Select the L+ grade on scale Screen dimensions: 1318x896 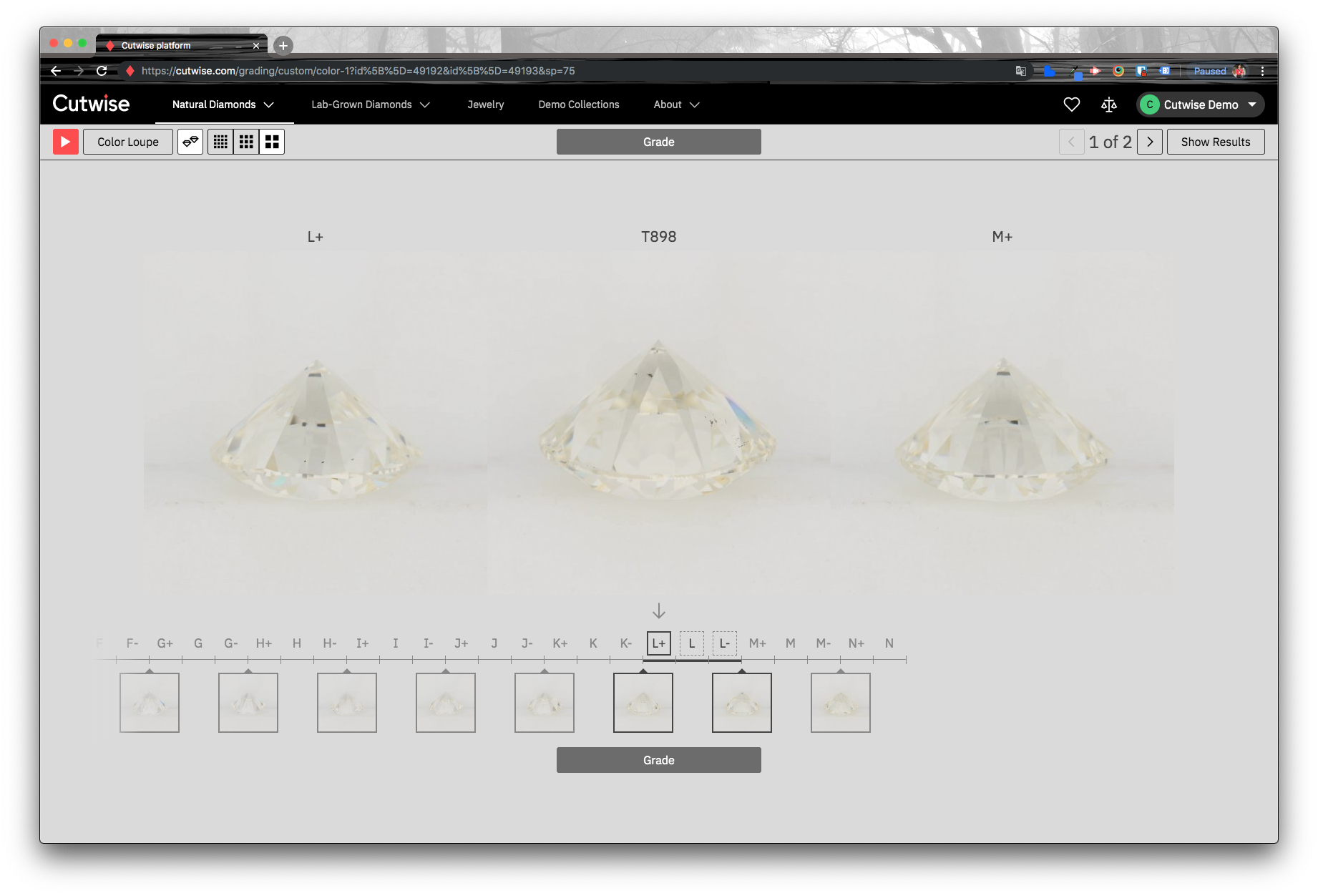pyautogui.click(x=658, y=643)
